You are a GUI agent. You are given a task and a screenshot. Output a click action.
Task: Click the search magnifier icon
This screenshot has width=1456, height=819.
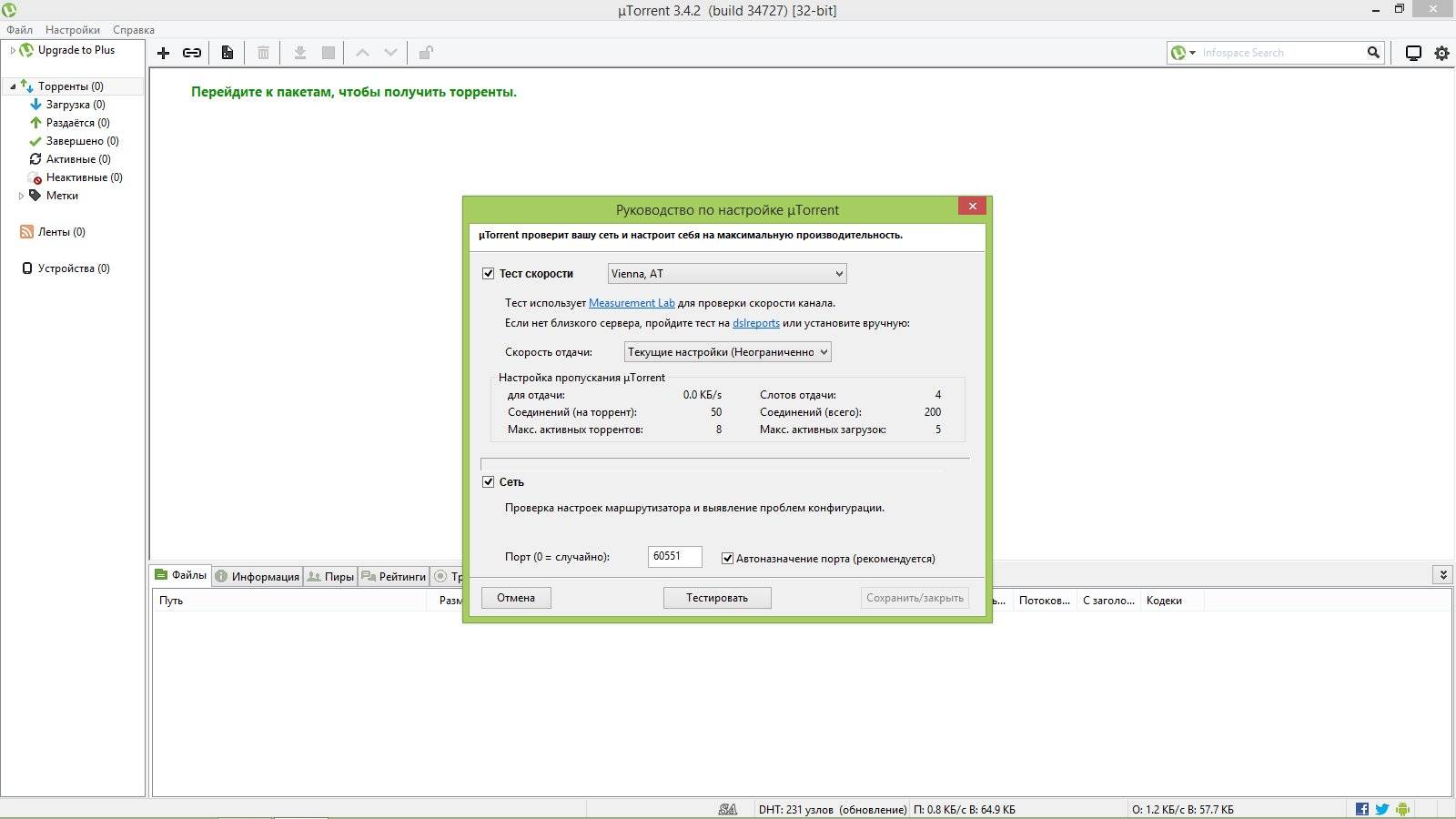(x=1373, y=53)
